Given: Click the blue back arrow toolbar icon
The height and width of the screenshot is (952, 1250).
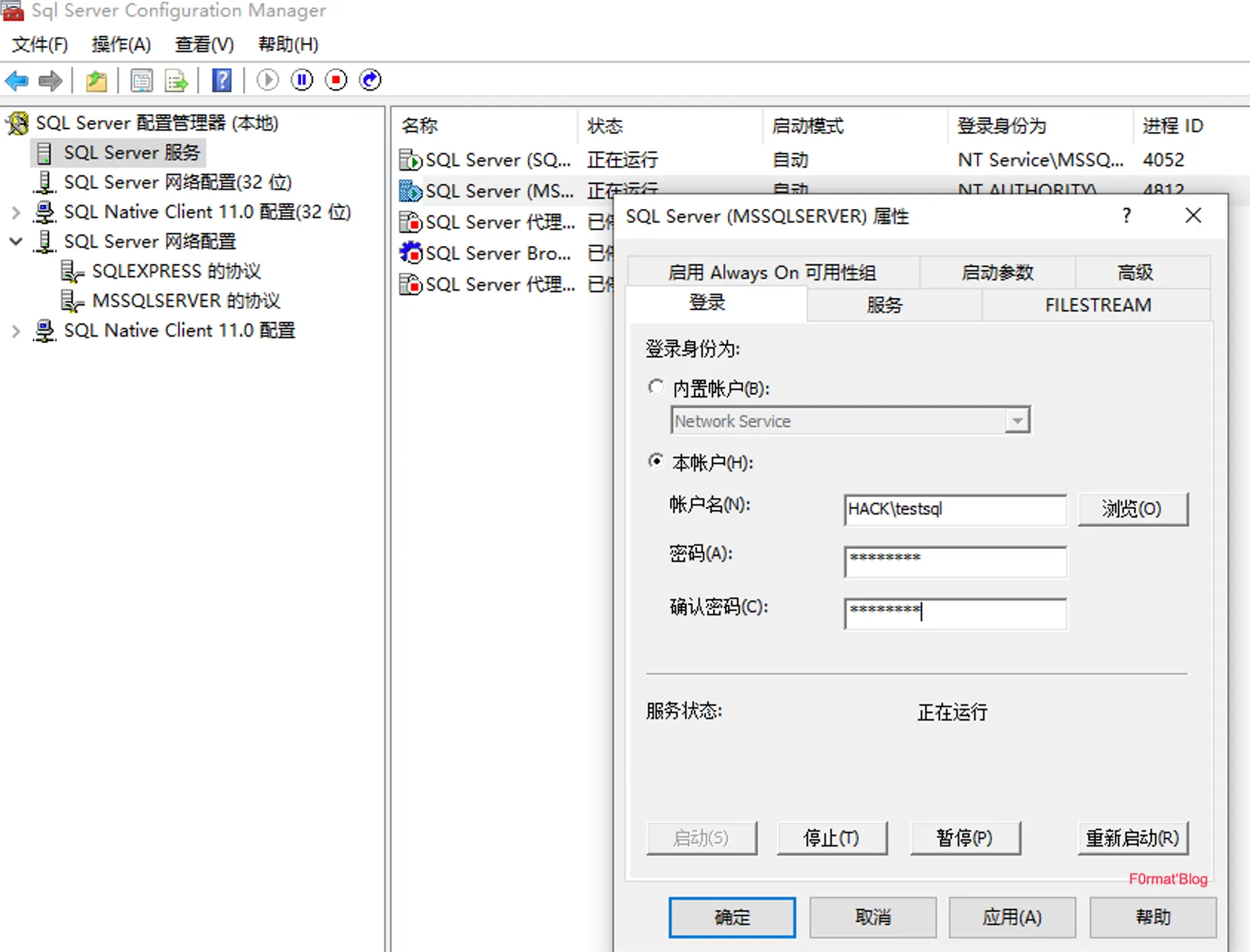Looking at the screenshot, I should (x=17, y=80).
